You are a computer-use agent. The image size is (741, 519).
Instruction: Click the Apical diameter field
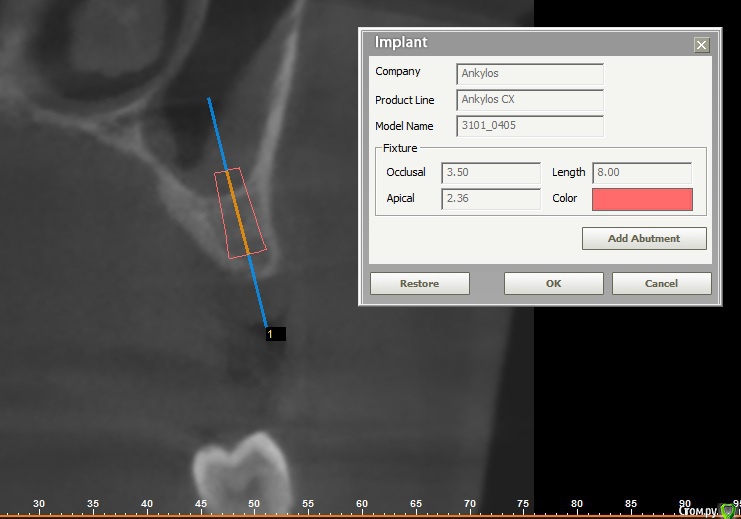coord(490,198)
